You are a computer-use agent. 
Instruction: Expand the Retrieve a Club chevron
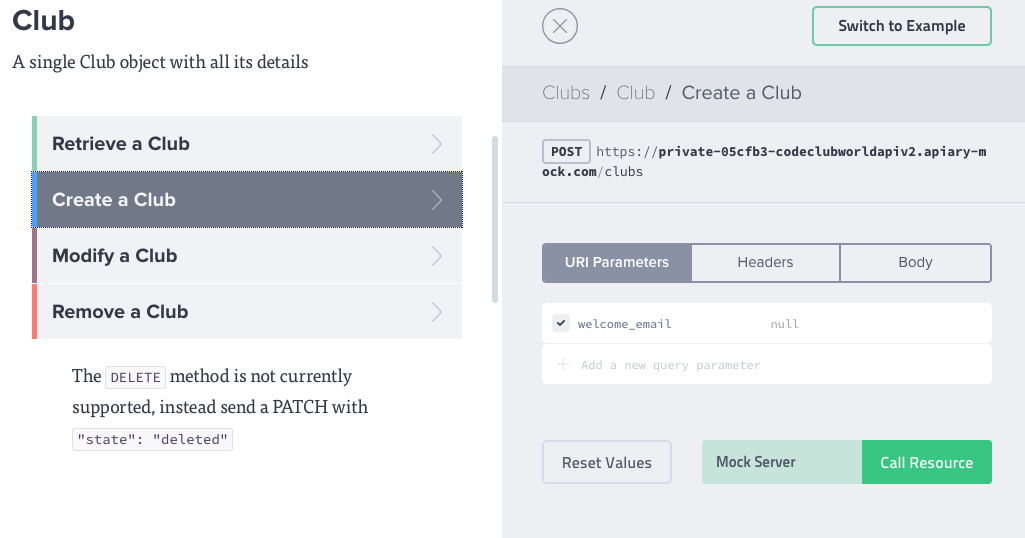(437, 144)
